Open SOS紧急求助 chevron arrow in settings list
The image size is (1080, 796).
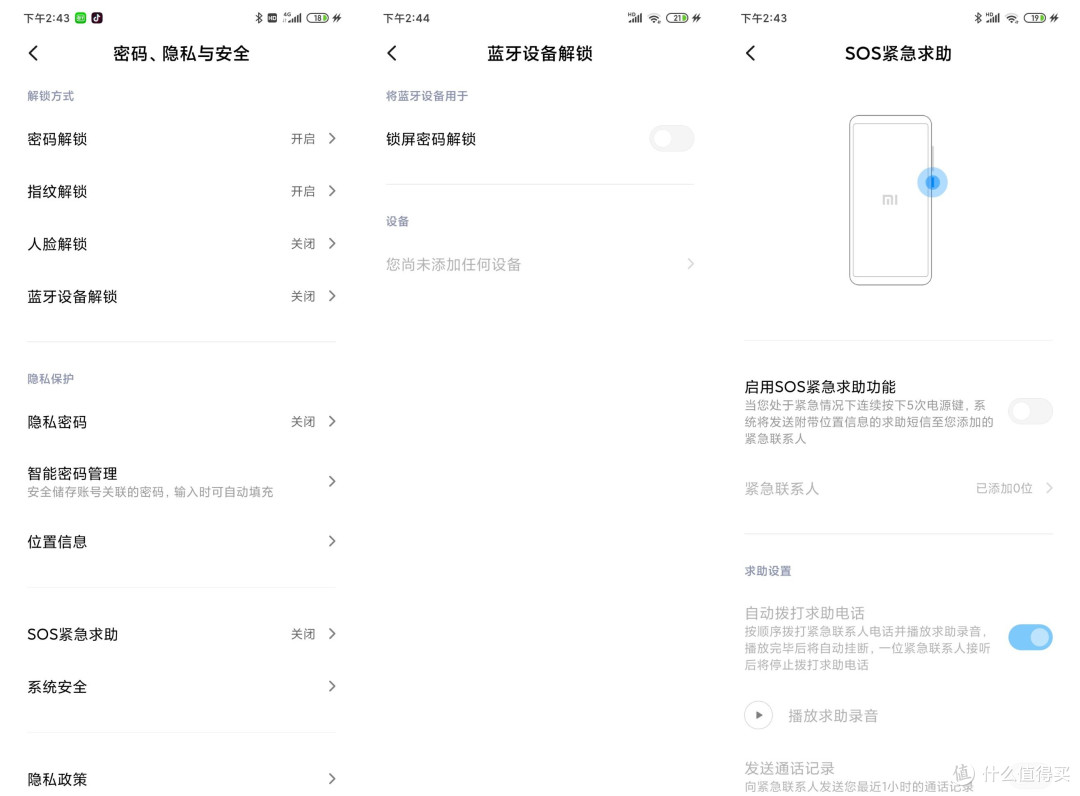tap(332, 633)
